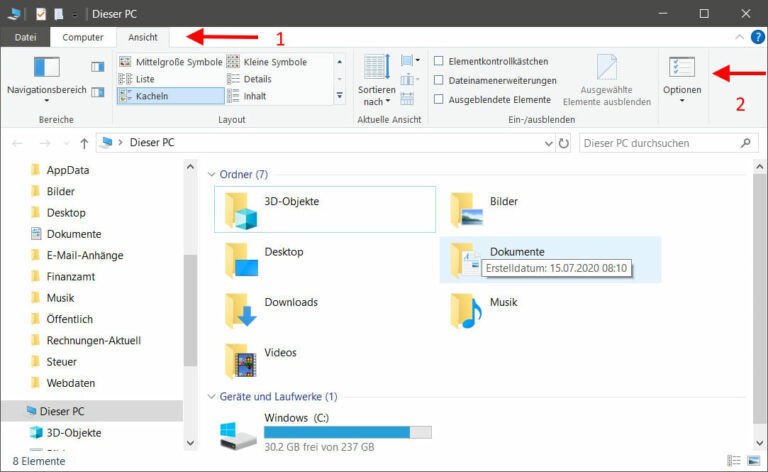Select the Musik folder tile

(551, 310)
